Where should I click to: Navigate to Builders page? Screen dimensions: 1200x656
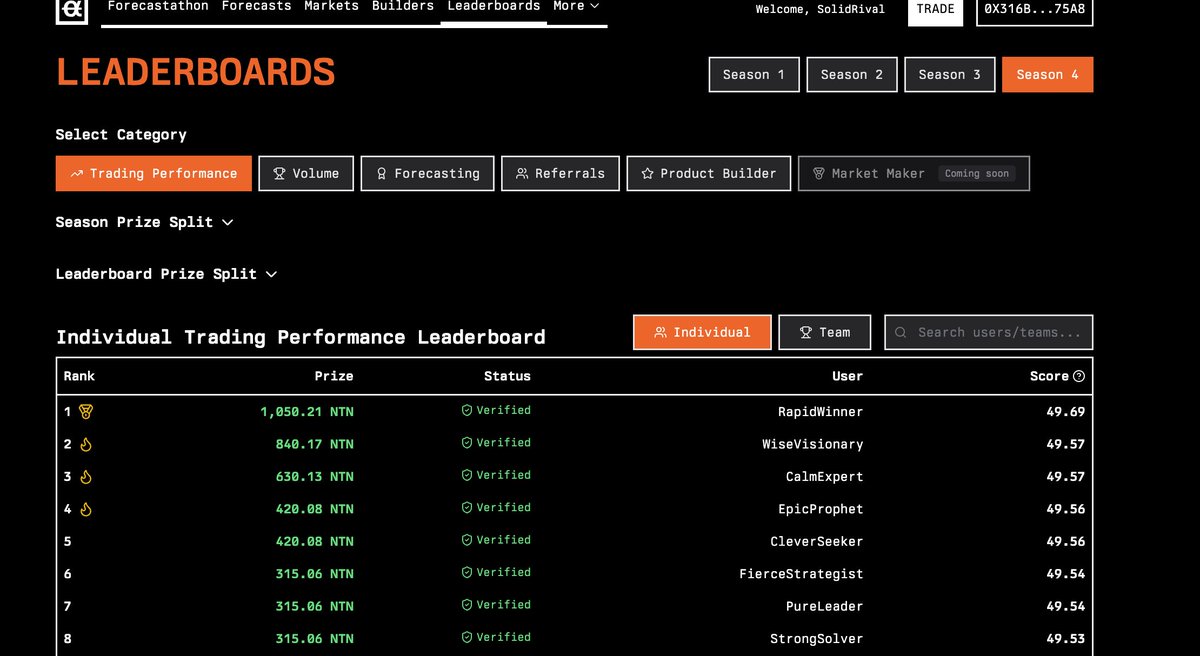(x=403, y=6)
